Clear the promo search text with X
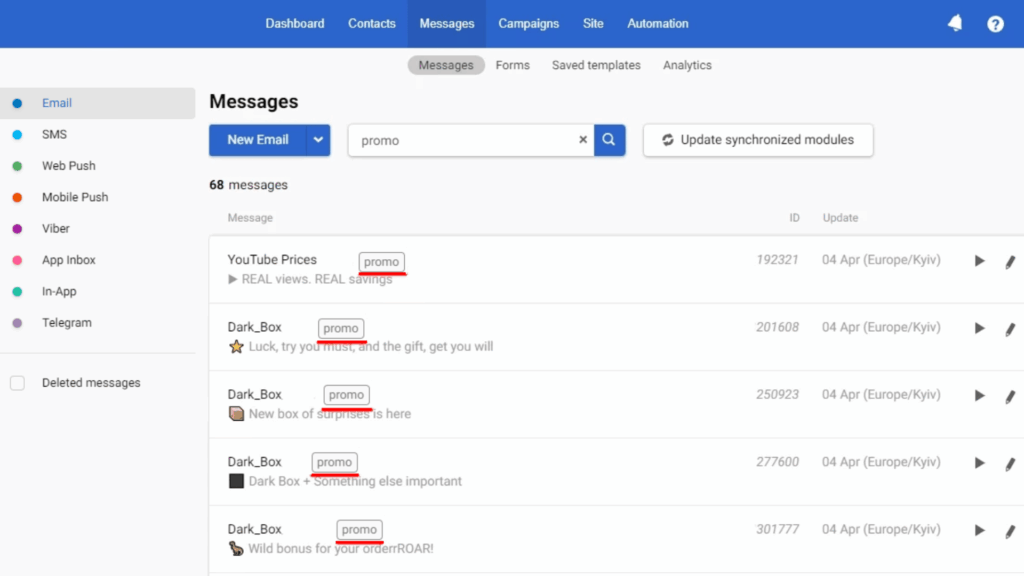The width and height of the screenshot is (1024, 576). click(x=583, y=140)
